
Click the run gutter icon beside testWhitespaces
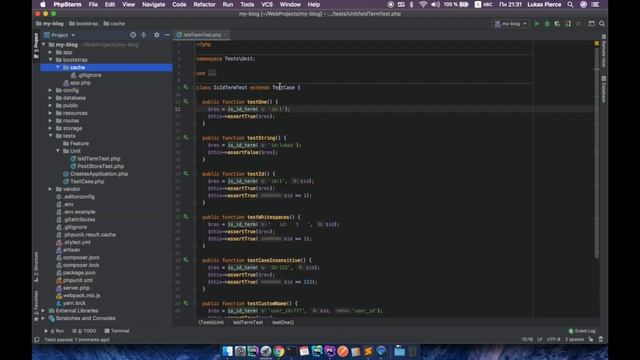pyautogui.click(x=186, y=217)
